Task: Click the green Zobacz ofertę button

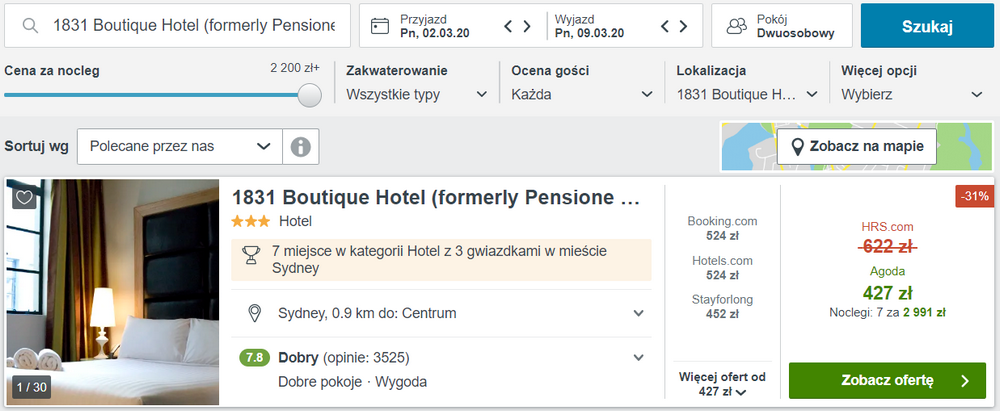Action: [x=888, y=381]
